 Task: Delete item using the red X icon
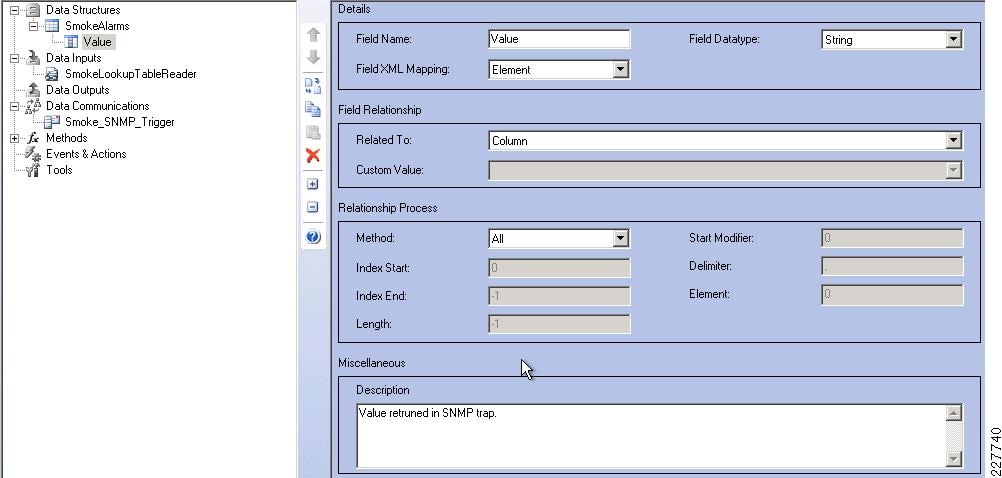click(x=313, y=155)
